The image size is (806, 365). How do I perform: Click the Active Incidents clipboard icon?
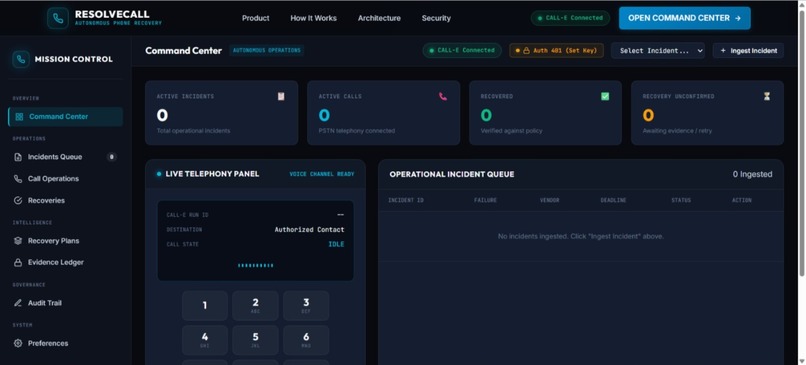pos(281,96)
